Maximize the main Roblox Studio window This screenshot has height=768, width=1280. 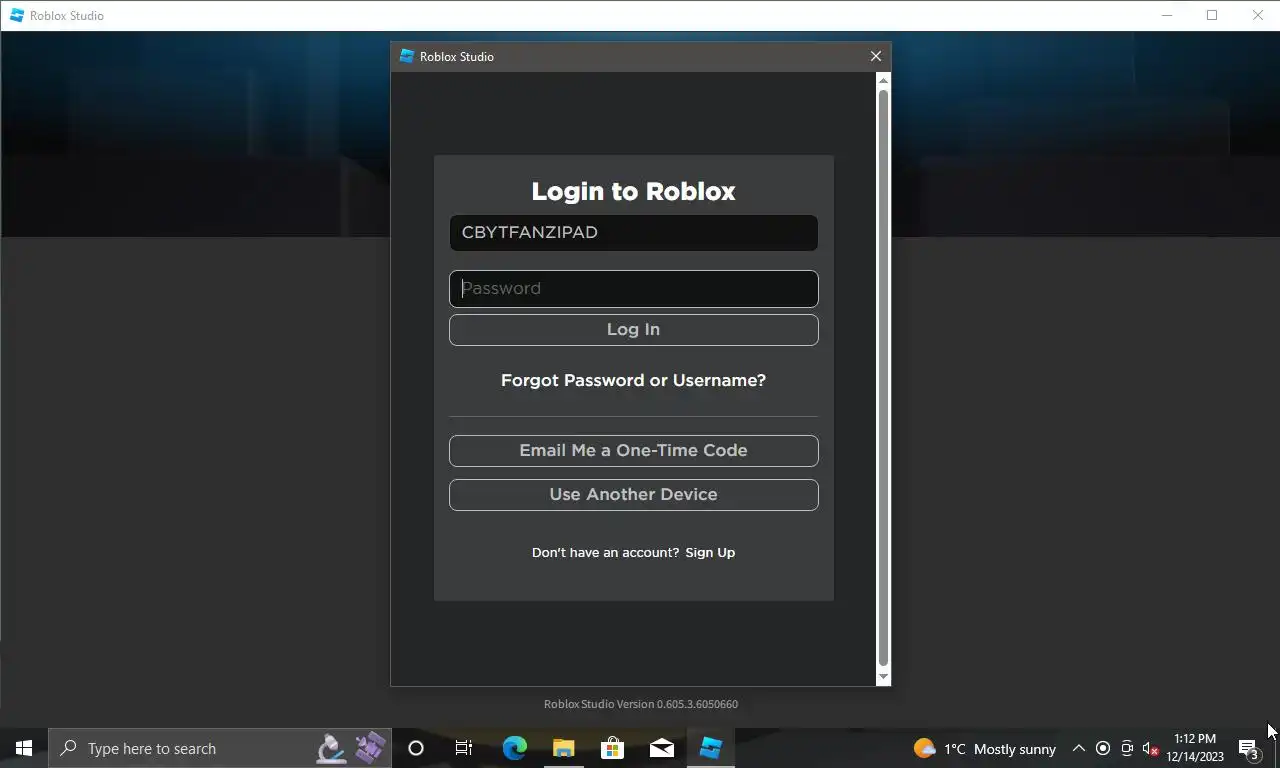[x=1212, y=15]
